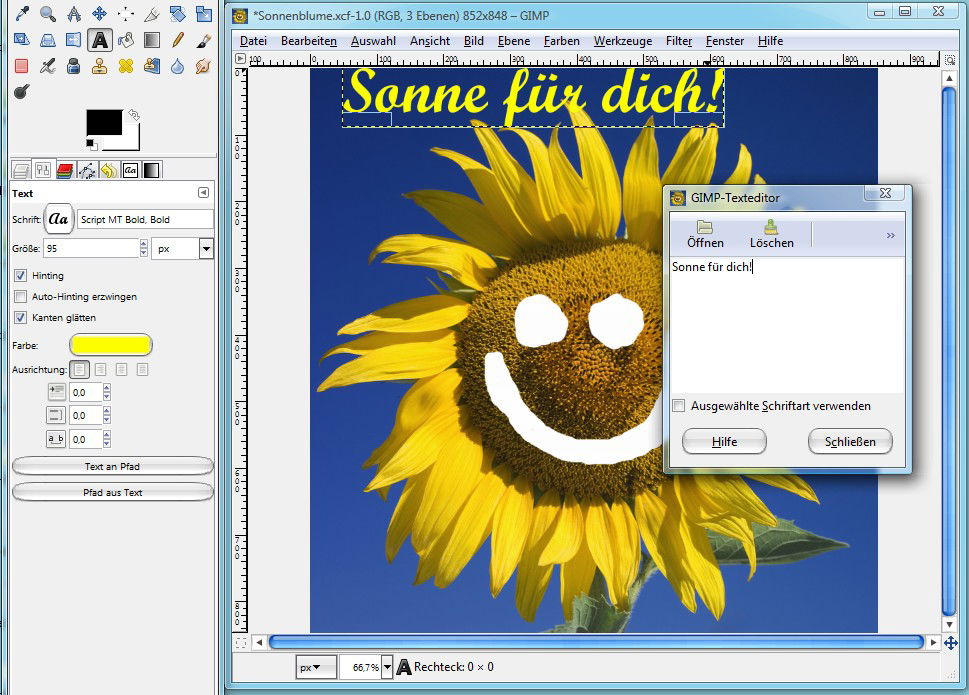Swap foreground and background colors
The image size is (969, 695).
pyautogui.click(x=133, y=115)
